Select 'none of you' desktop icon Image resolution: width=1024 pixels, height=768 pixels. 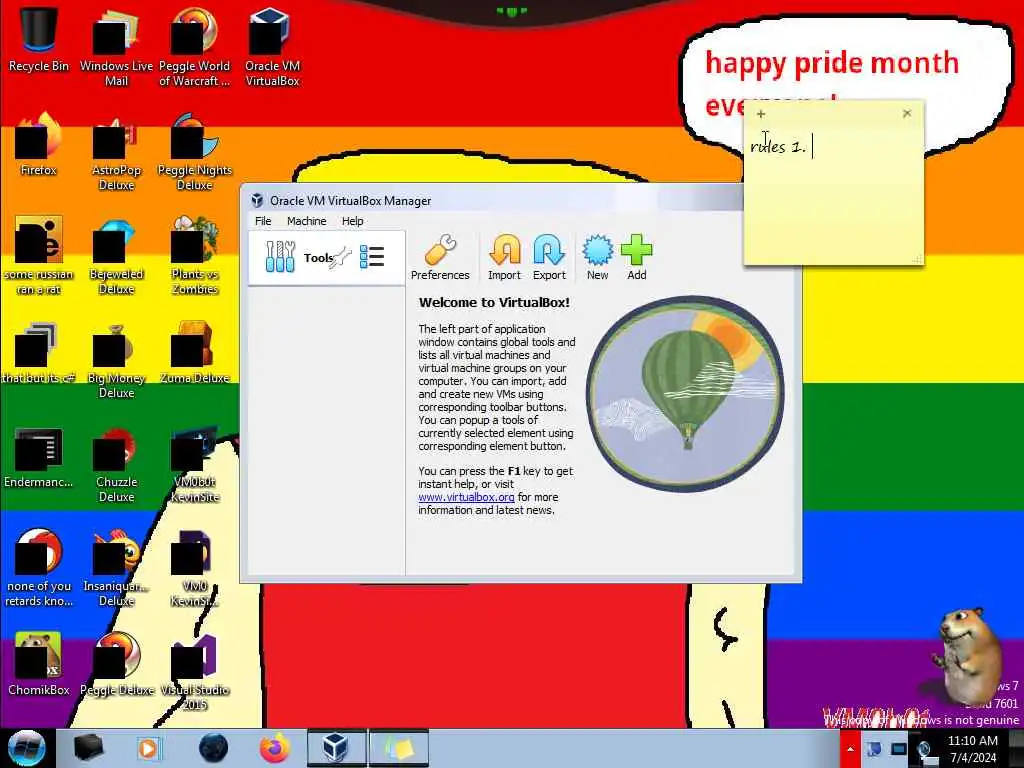tap(39, 568)
